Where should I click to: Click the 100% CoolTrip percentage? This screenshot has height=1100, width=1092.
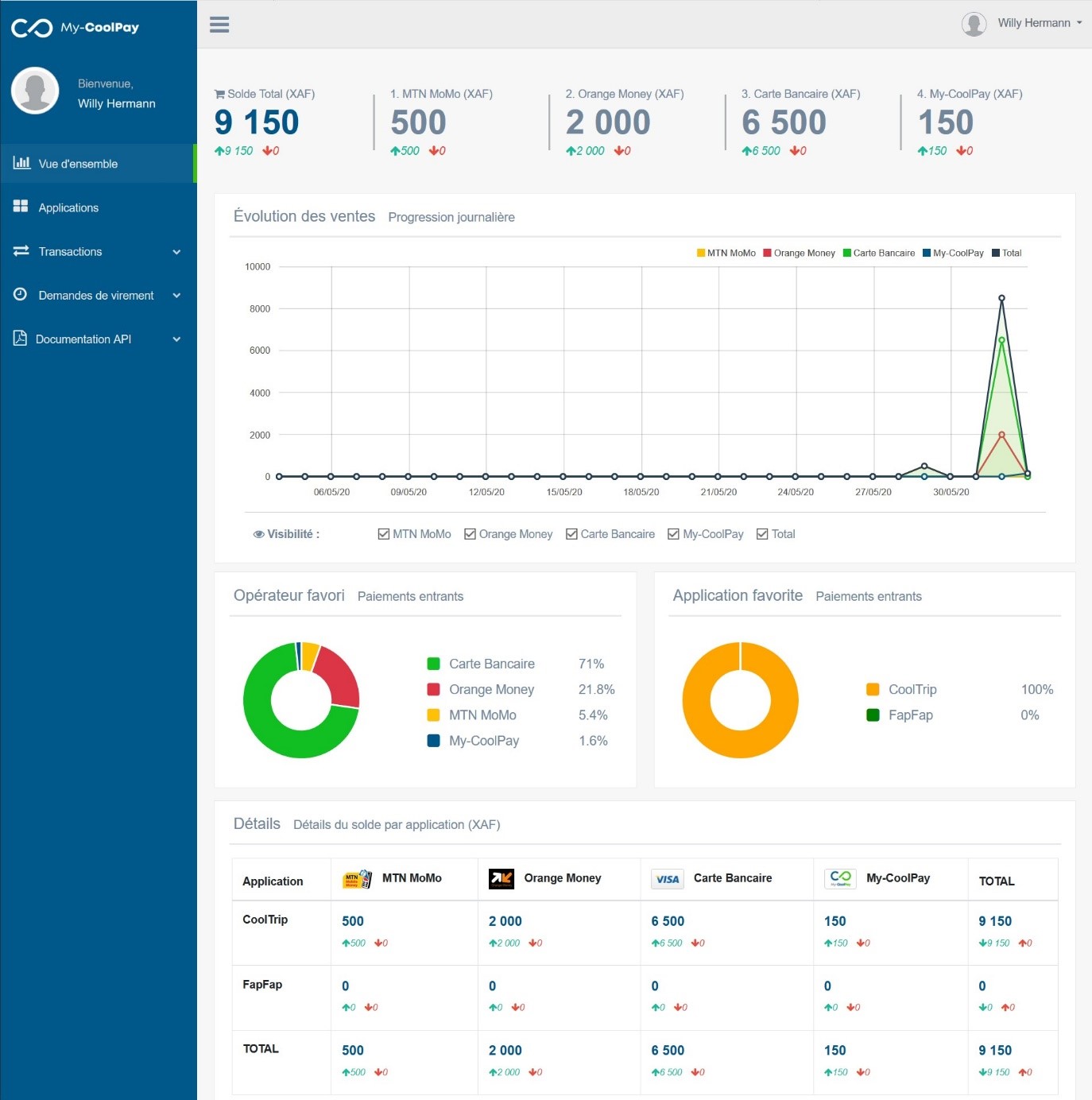pos(1037,689)
